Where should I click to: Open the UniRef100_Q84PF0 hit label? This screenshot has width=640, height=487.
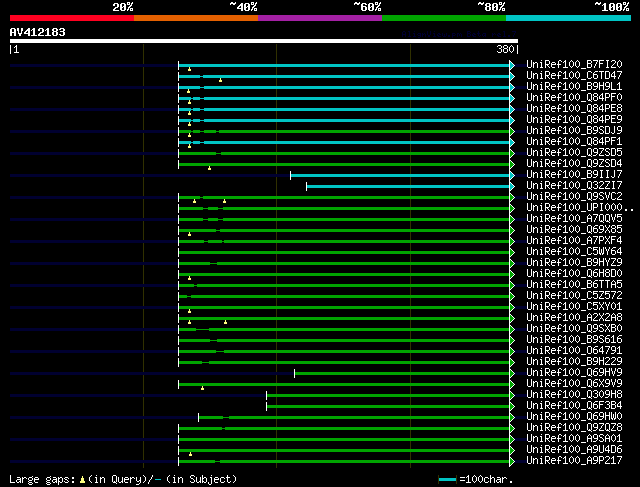[x=574, y=98]
